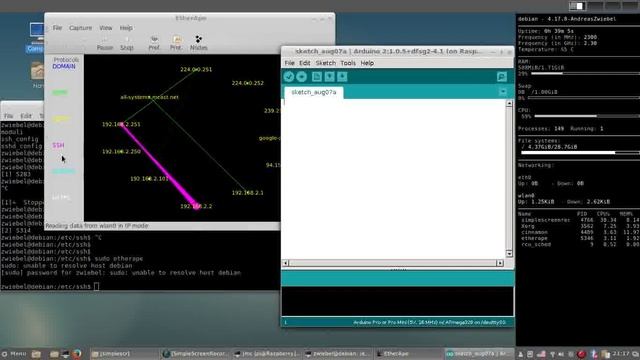
Task: Switch to the sketch_aug07a Arduino taskbar button
Action: tap(479, 354)
